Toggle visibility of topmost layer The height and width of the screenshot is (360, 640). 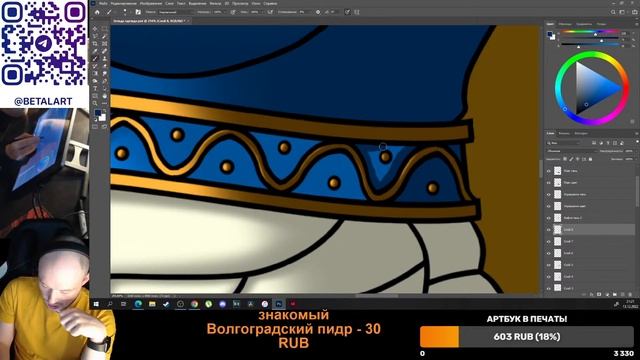click(549, 171)
